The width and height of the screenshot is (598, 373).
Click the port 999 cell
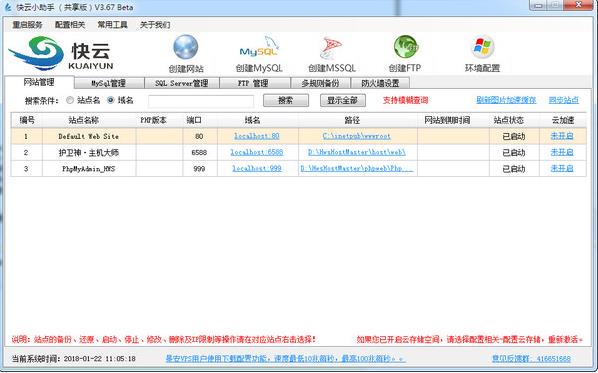[x=199, y=169]
